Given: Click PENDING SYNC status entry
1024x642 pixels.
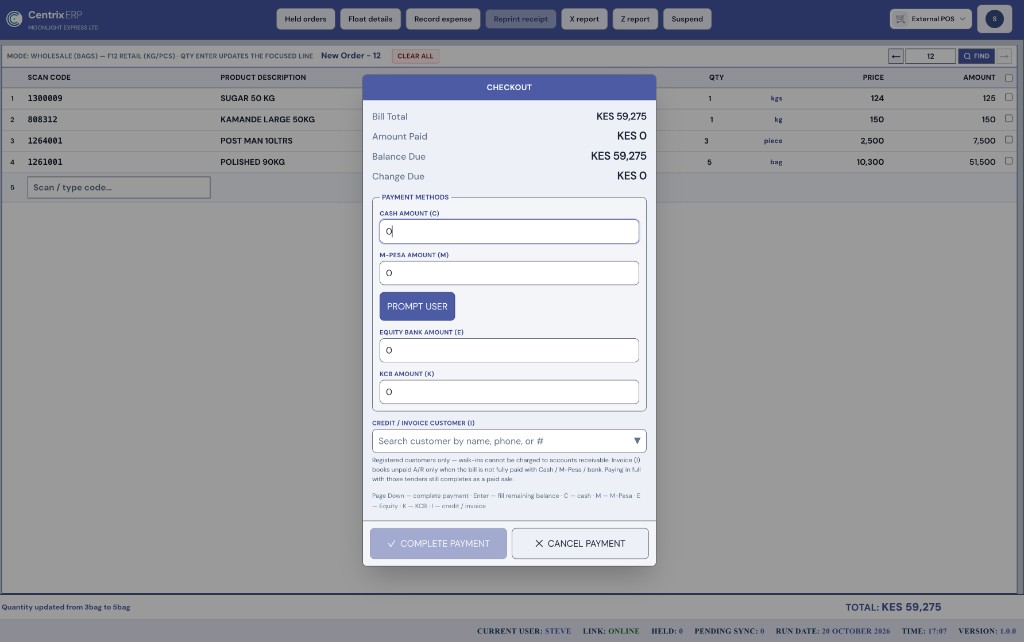Looking at the screenshot, I should point(729,631).
